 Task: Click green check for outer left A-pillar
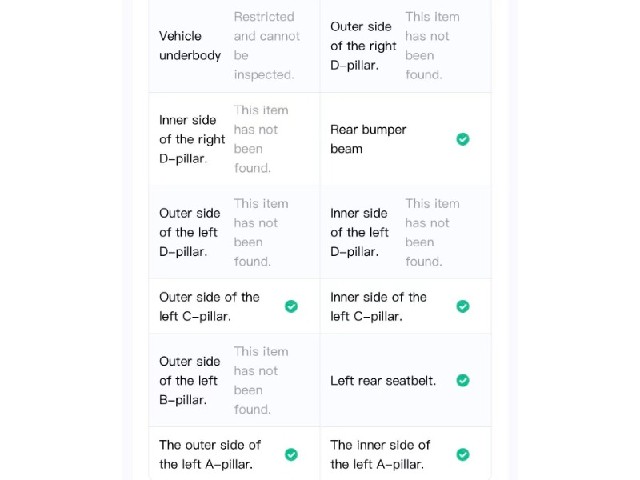[x=291, y=454]
